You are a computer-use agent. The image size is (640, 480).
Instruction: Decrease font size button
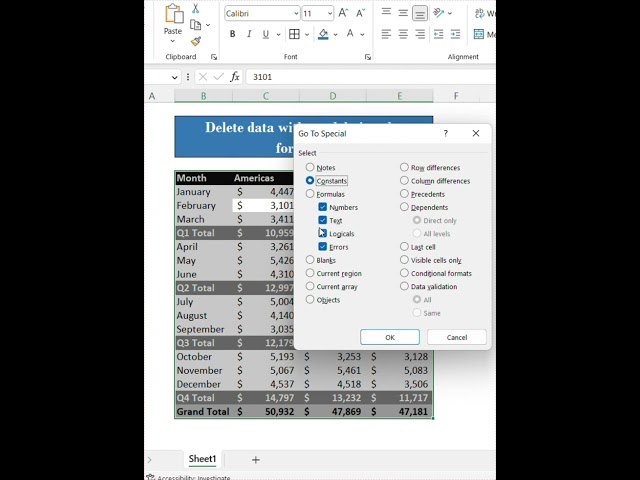(360, 13)
